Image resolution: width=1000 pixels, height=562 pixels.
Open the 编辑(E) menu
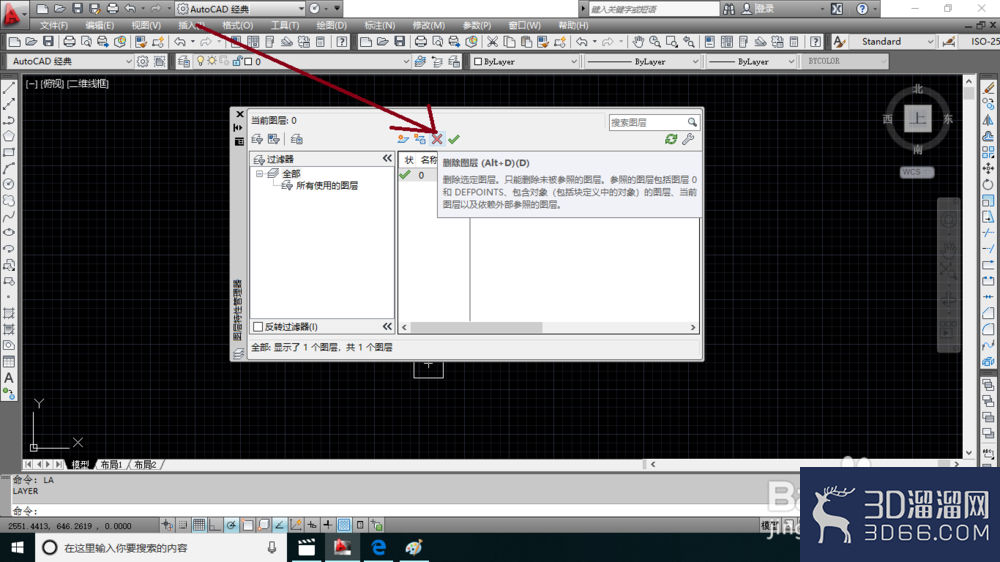99,26
